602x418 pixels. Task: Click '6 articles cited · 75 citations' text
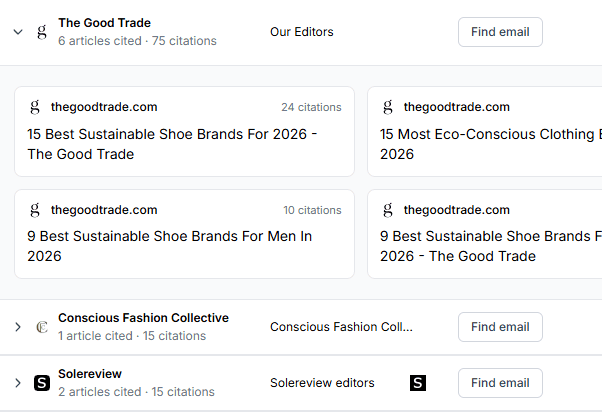pyautogui.click(x=137, y=41)
